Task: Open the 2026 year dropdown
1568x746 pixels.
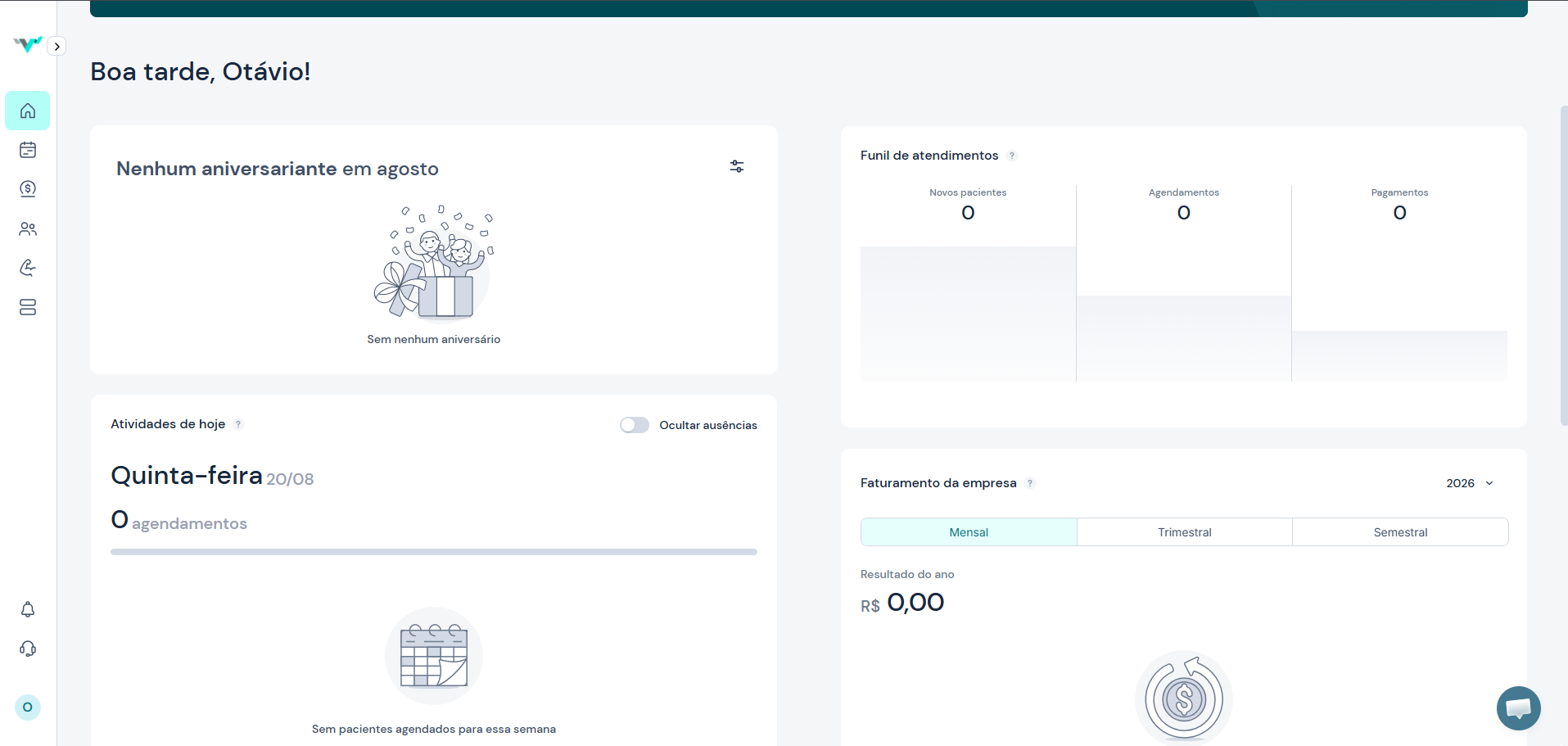Action: 1471,483
